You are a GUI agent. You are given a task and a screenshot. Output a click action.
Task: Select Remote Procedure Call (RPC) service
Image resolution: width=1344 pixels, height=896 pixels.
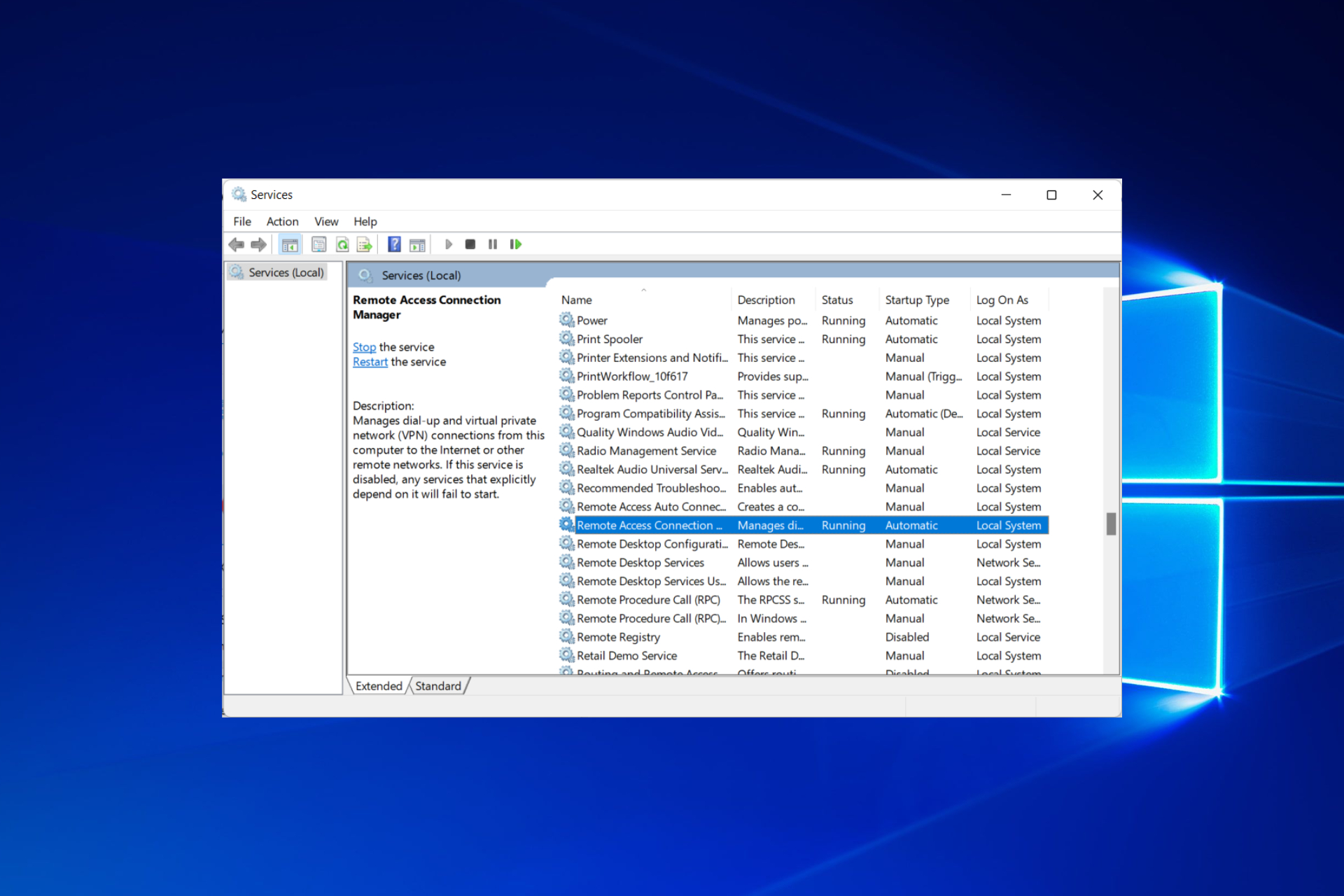[803, 600]
